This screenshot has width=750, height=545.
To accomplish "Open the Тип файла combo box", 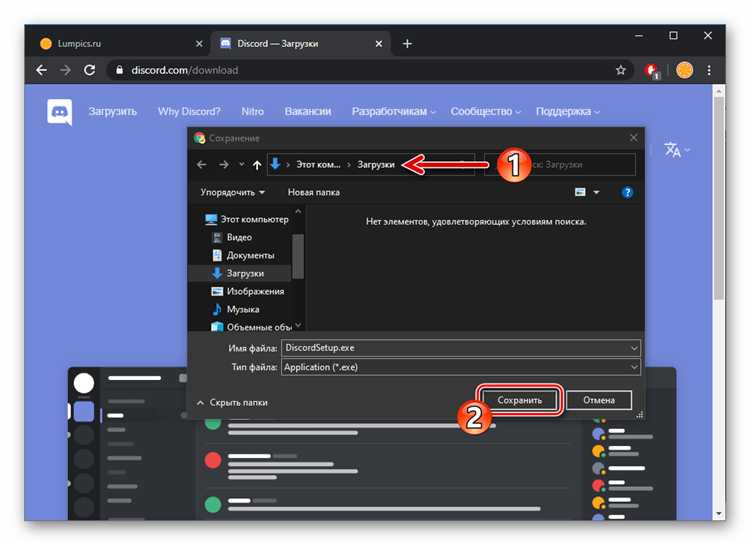I will (460, 367).
